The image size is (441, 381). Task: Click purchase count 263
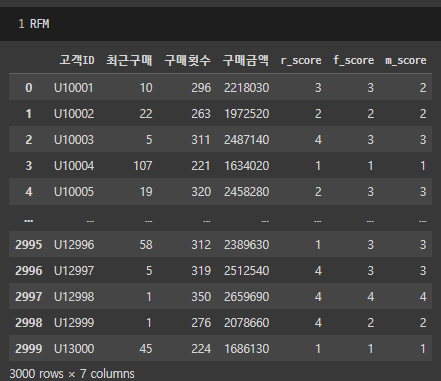pos(201,114)
